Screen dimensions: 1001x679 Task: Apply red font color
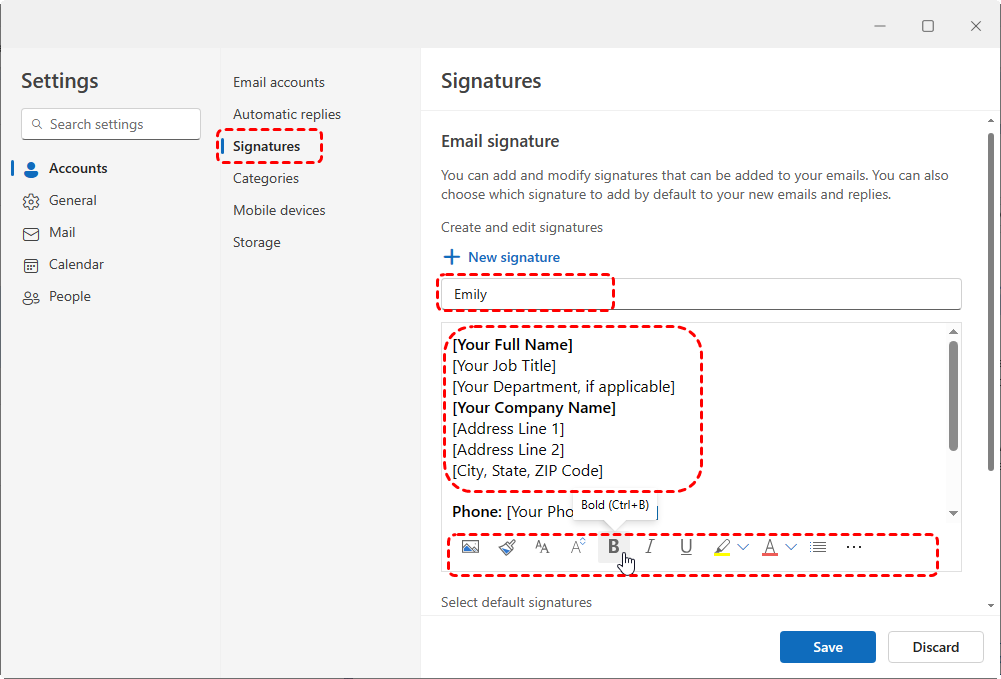(770, 547)
